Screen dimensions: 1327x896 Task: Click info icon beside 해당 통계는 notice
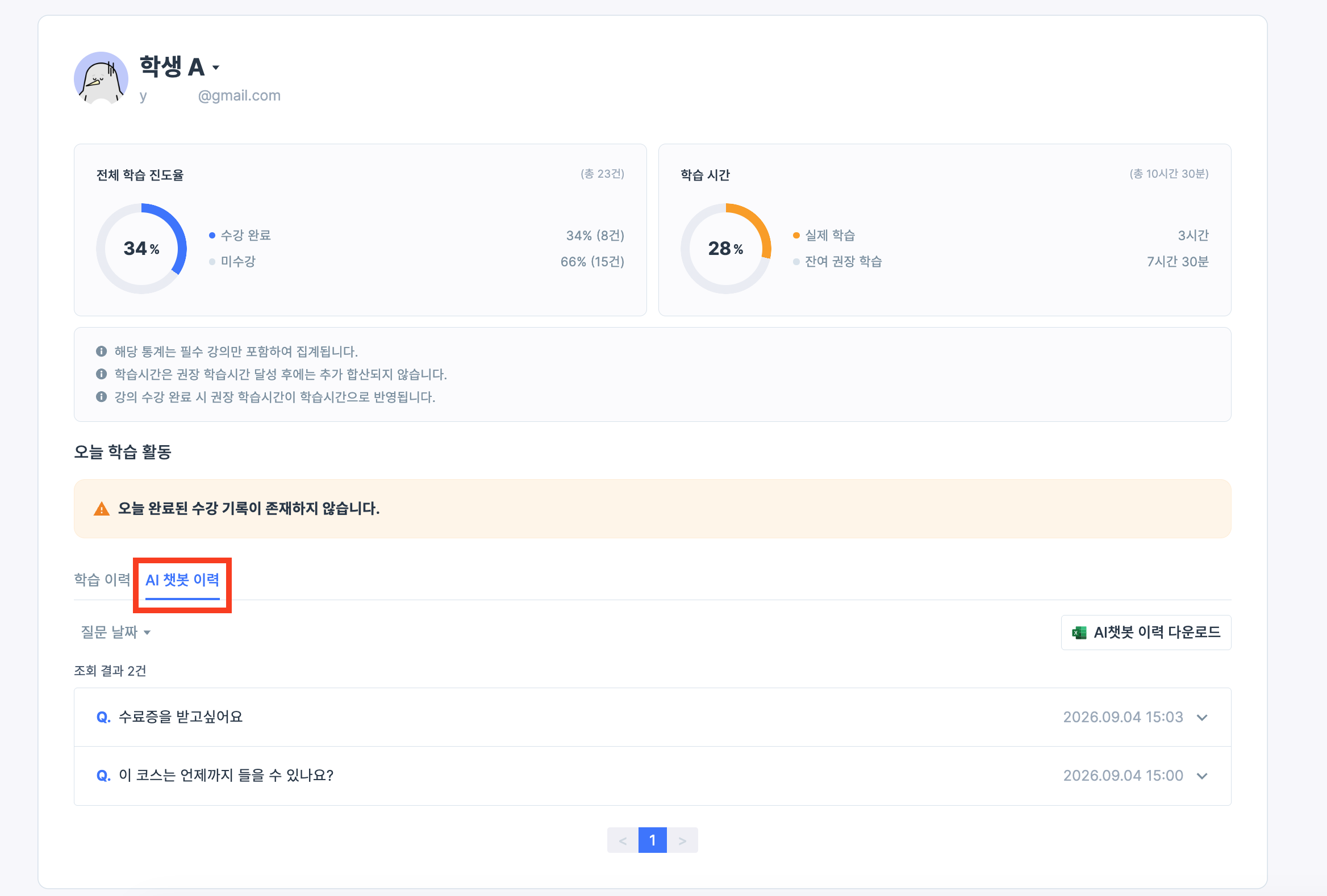(x=101, y=351)
